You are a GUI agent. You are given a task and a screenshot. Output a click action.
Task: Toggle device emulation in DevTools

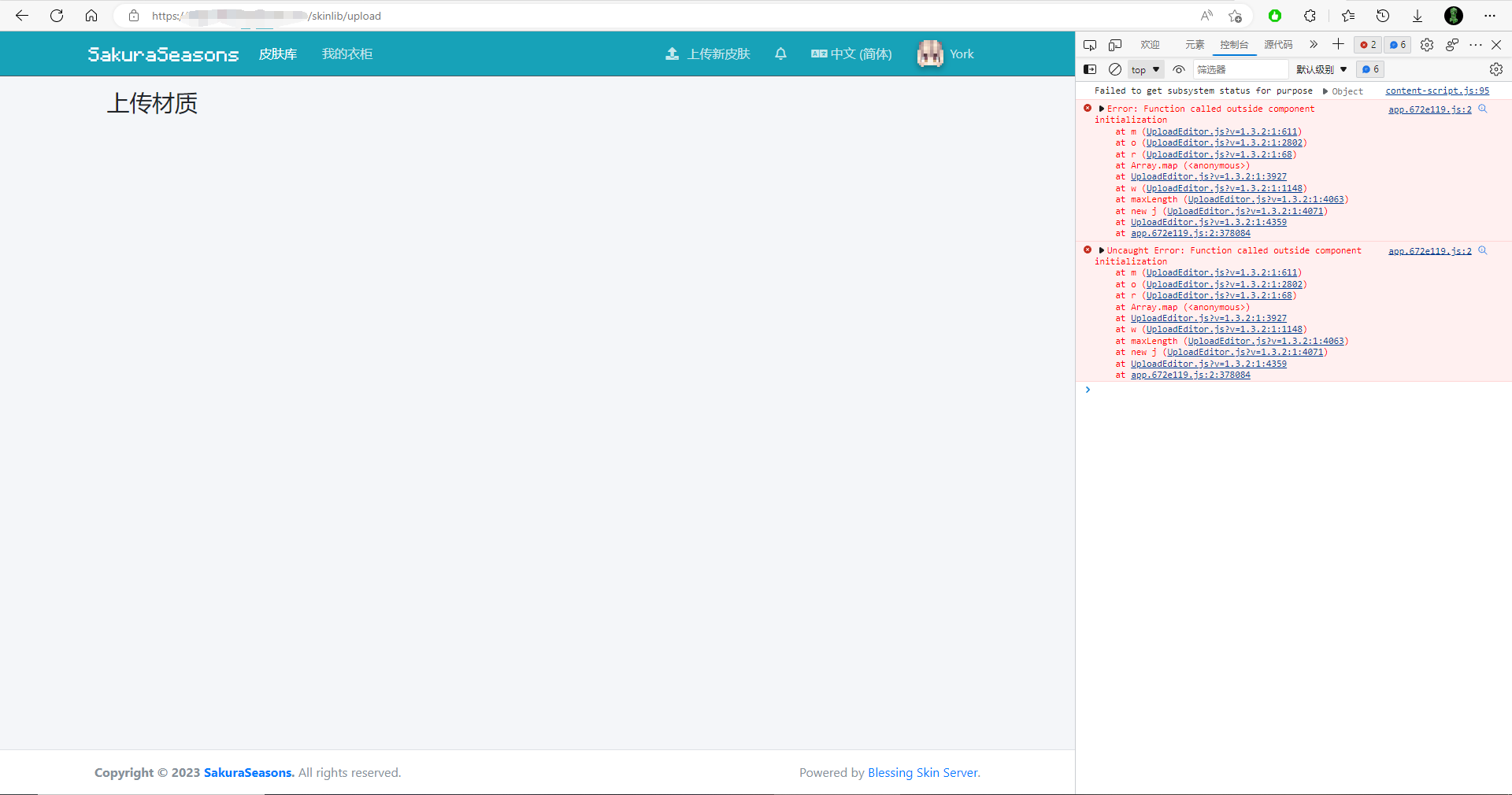(x=1115, y=45)
